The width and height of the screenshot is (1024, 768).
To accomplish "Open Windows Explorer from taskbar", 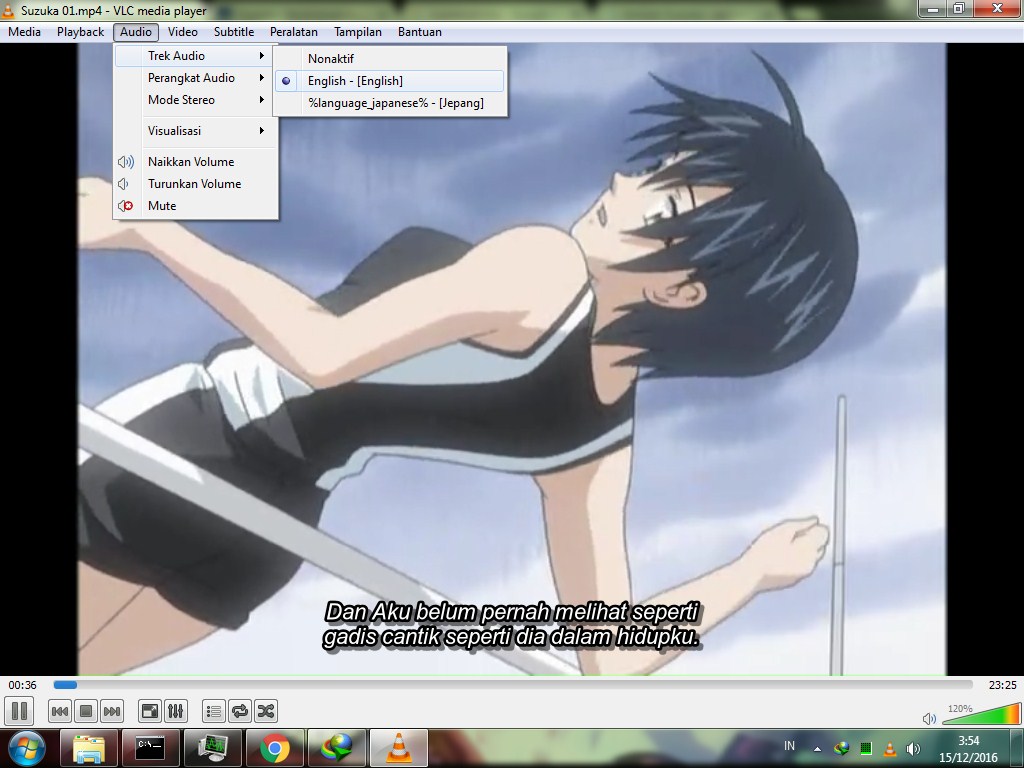I will 89,748.
